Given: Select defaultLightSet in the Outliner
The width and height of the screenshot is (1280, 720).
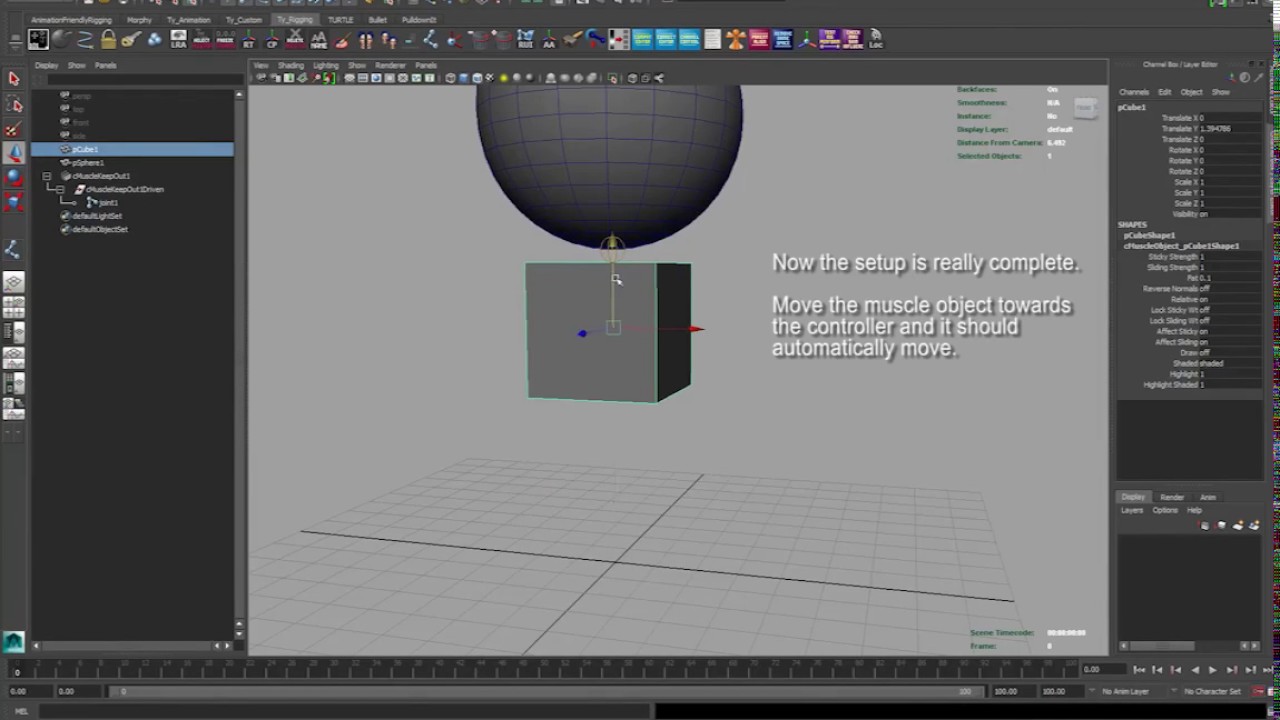Looking at the screenshot, I should (97, 216).
